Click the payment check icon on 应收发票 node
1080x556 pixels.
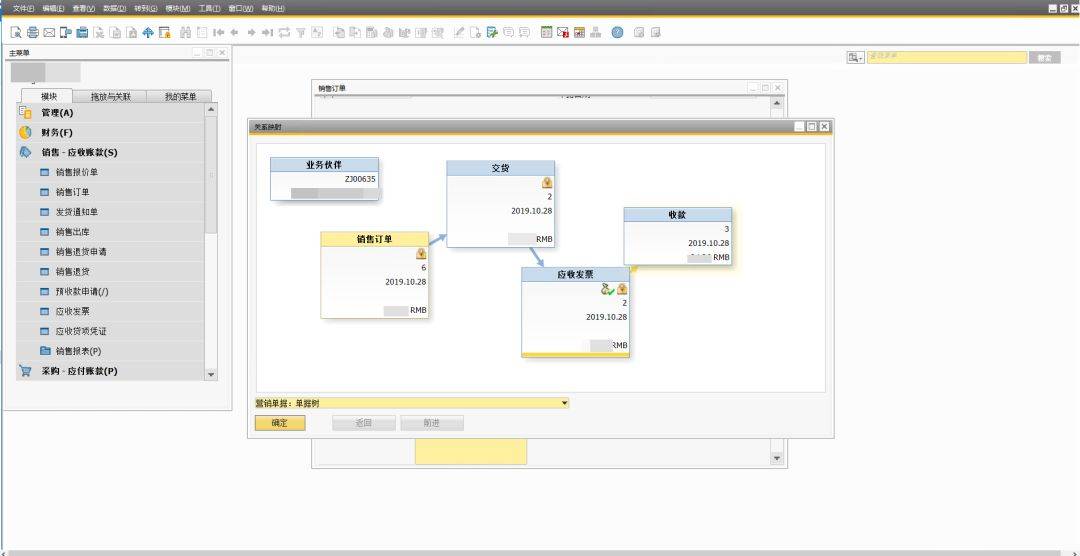click(x=607, y=289)
